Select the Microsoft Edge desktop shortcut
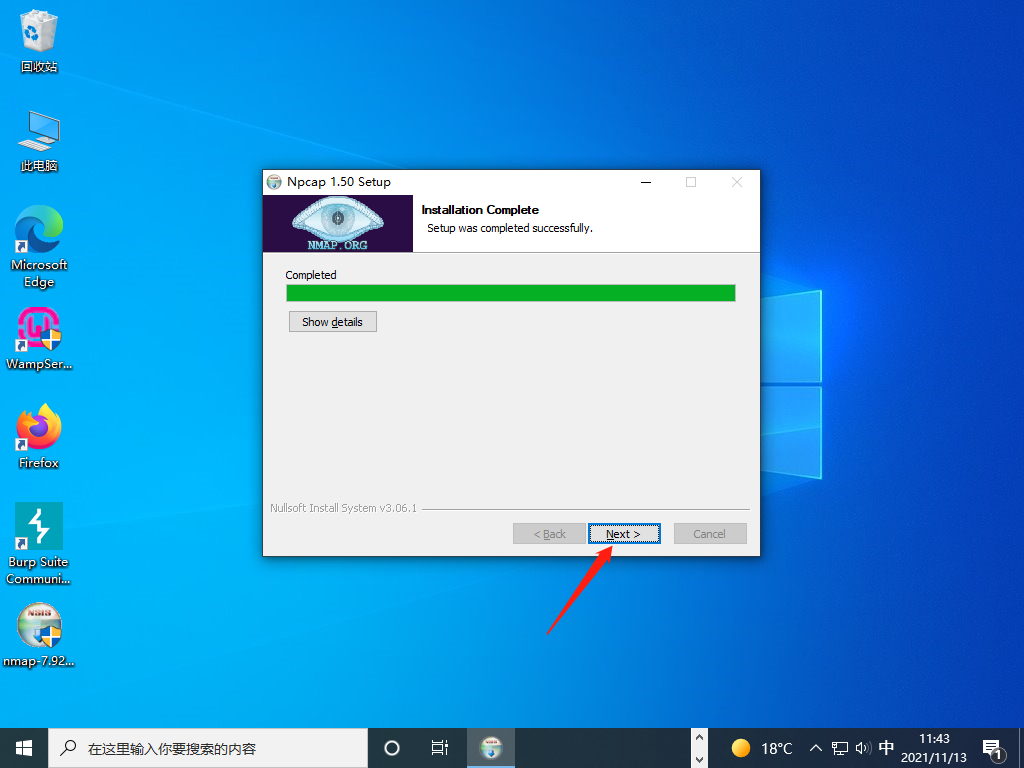This screenshot has width=1024, height=768. (39, 247)
